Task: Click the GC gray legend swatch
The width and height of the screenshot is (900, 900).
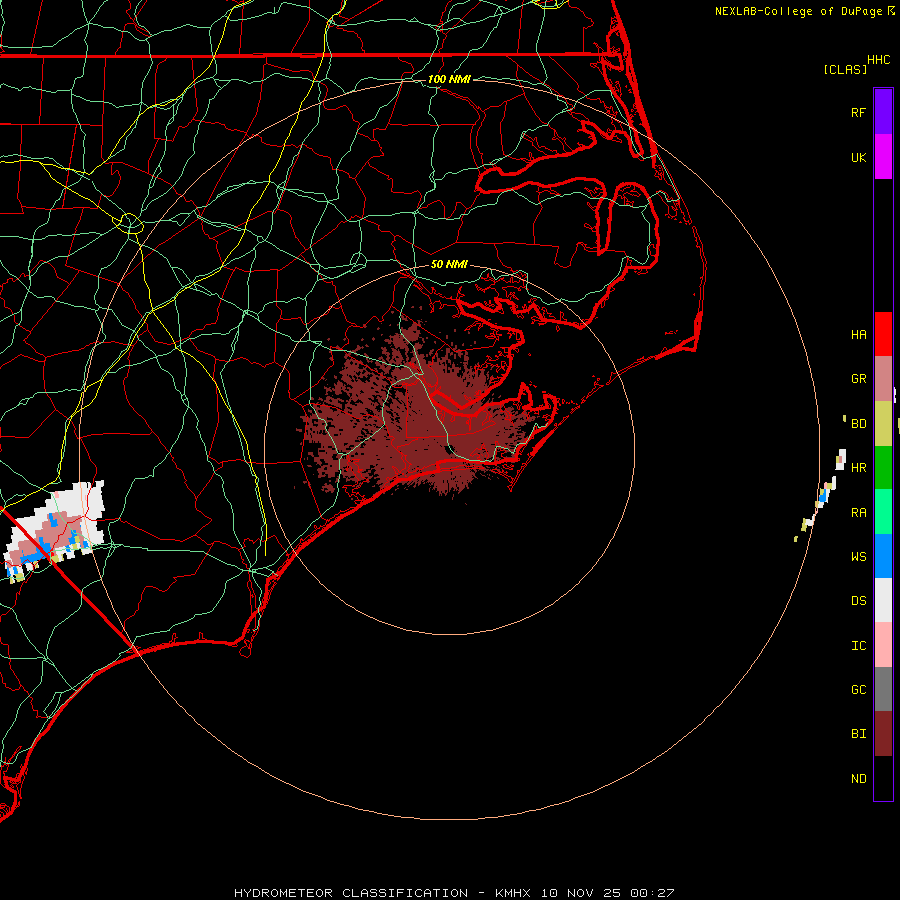Action: click(883, 689)
